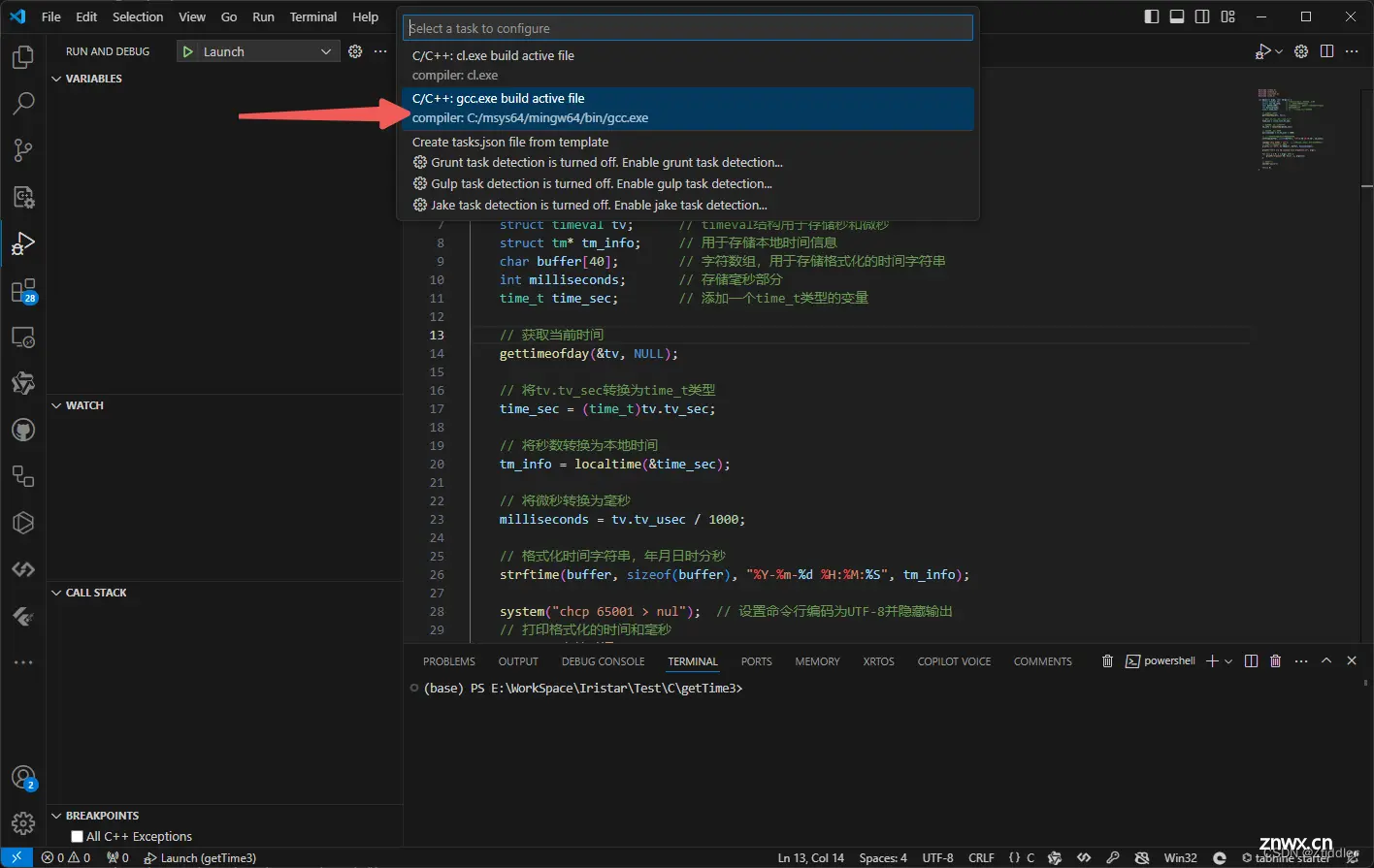
Task: Toggle the primary side bar layout button
Action: (x=1152, y=16)
